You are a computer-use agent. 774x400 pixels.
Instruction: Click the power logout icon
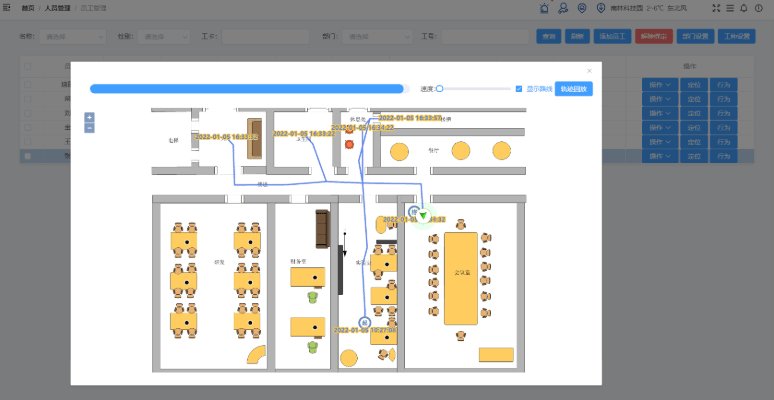(759, 8)
